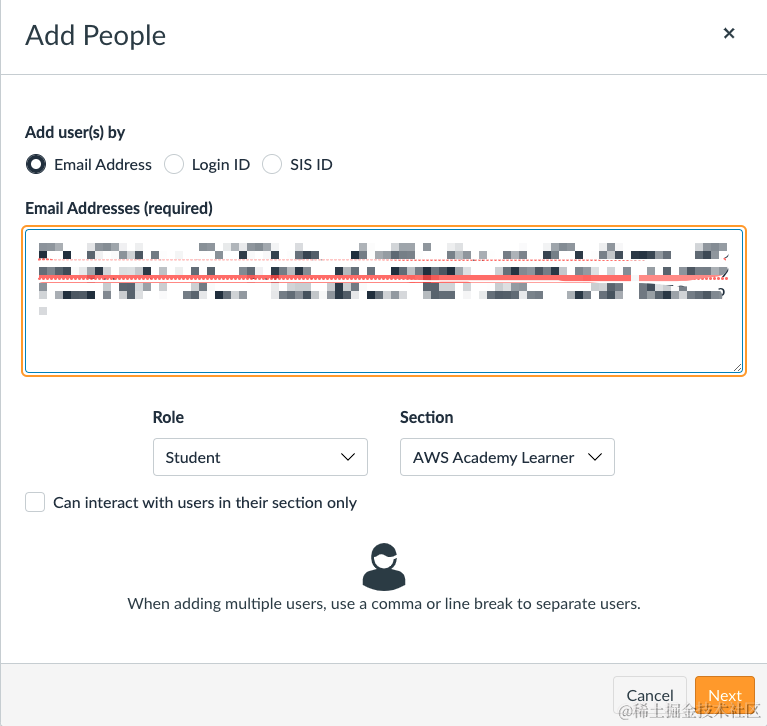
Task: Expand the Section dropdown AWS Academy Learner
Action: (x=507, y=457)
